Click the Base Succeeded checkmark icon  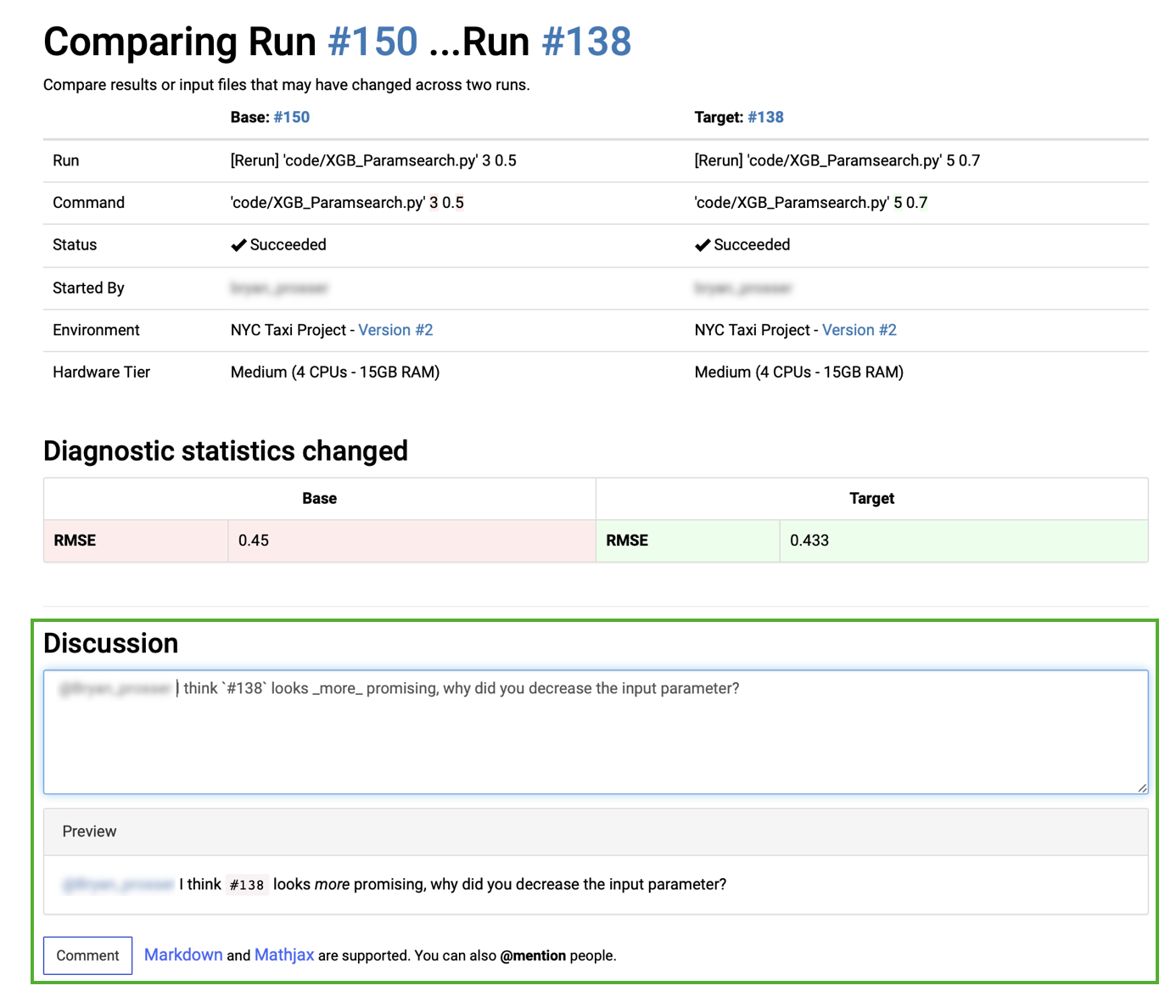coord(238,245)
